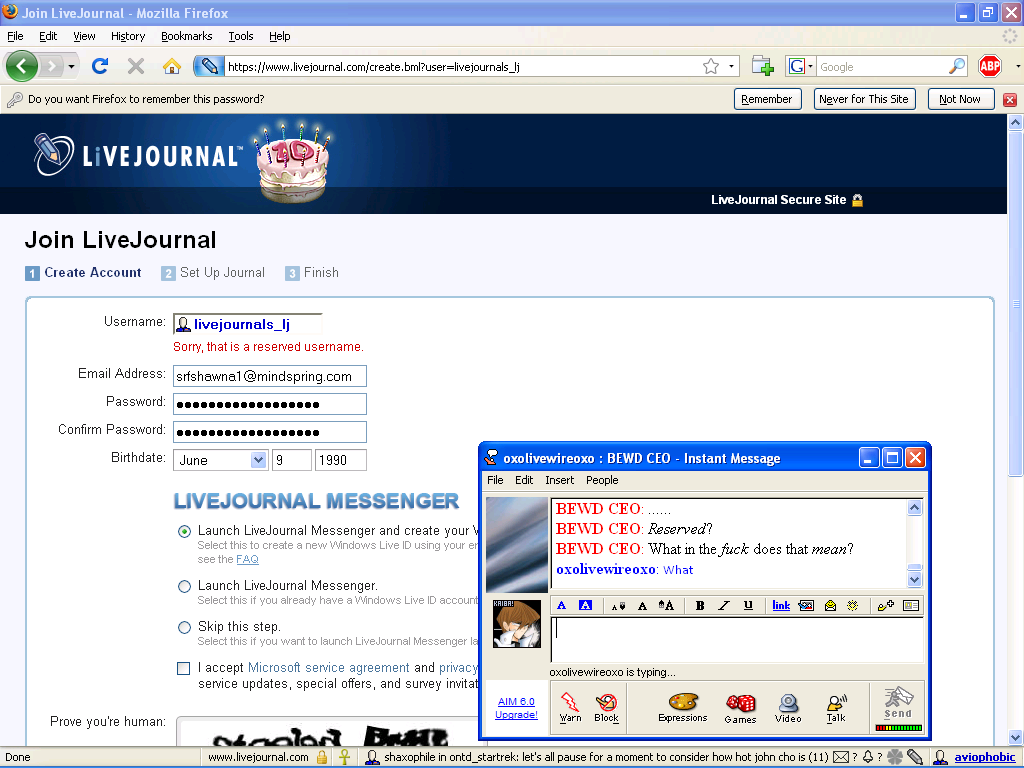Click the Adblock Plus ABP icon
The image size is (1024, 768).
990,66
